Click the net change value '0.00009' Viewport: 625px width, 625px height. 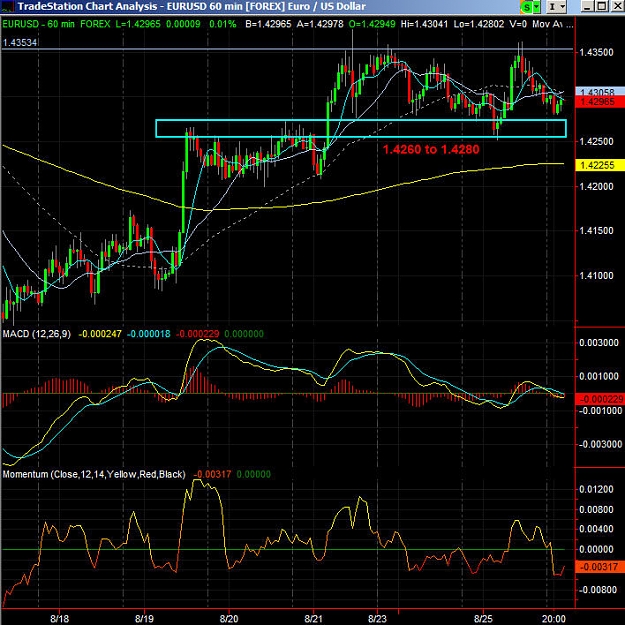[x=183, y=24]
